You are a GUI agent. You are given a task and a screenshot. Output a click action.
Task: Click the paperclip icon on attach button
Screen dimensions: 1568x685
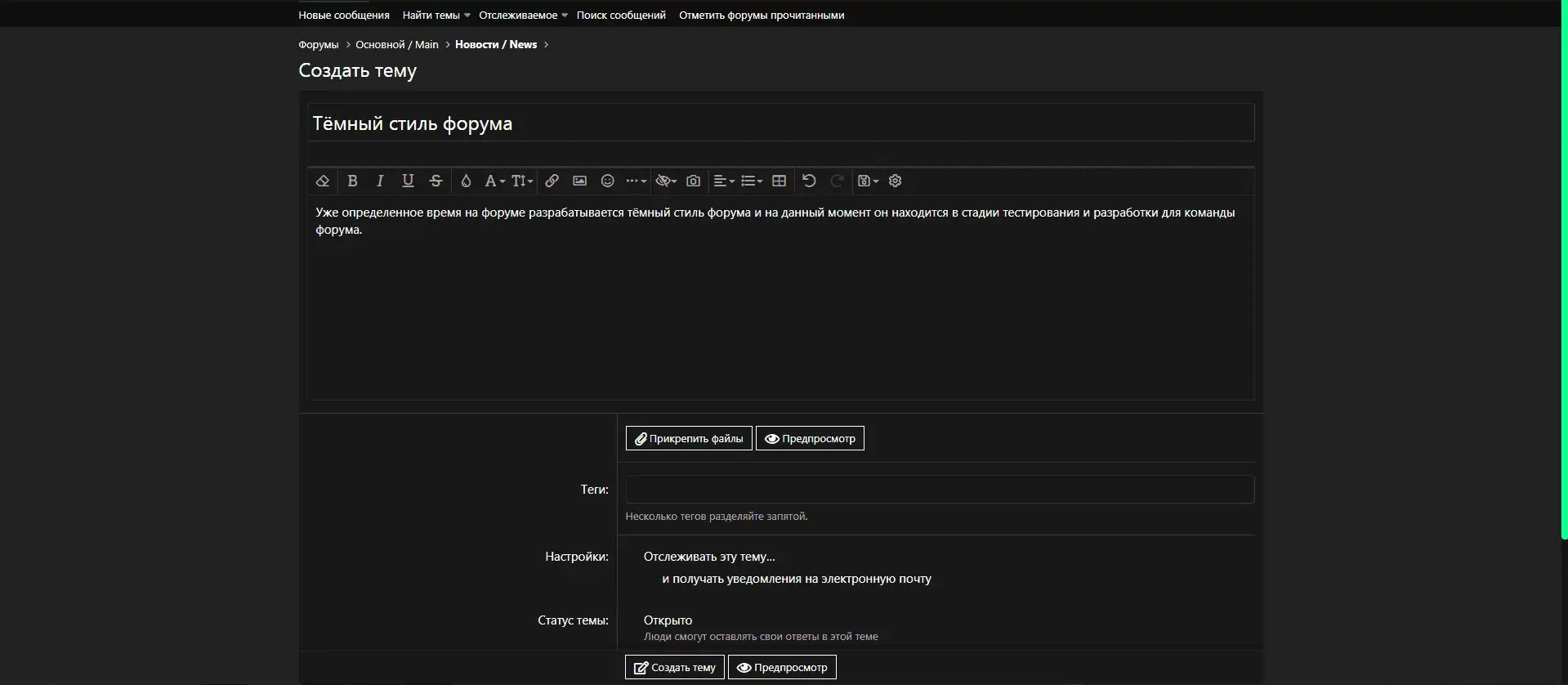tap(641, 439)
